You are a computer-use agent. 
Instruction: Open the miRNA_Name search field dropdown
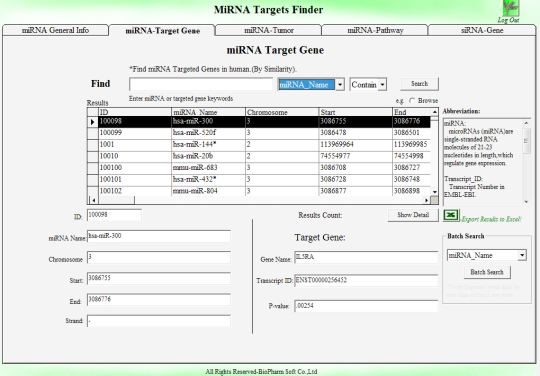(x=340, y=84)
